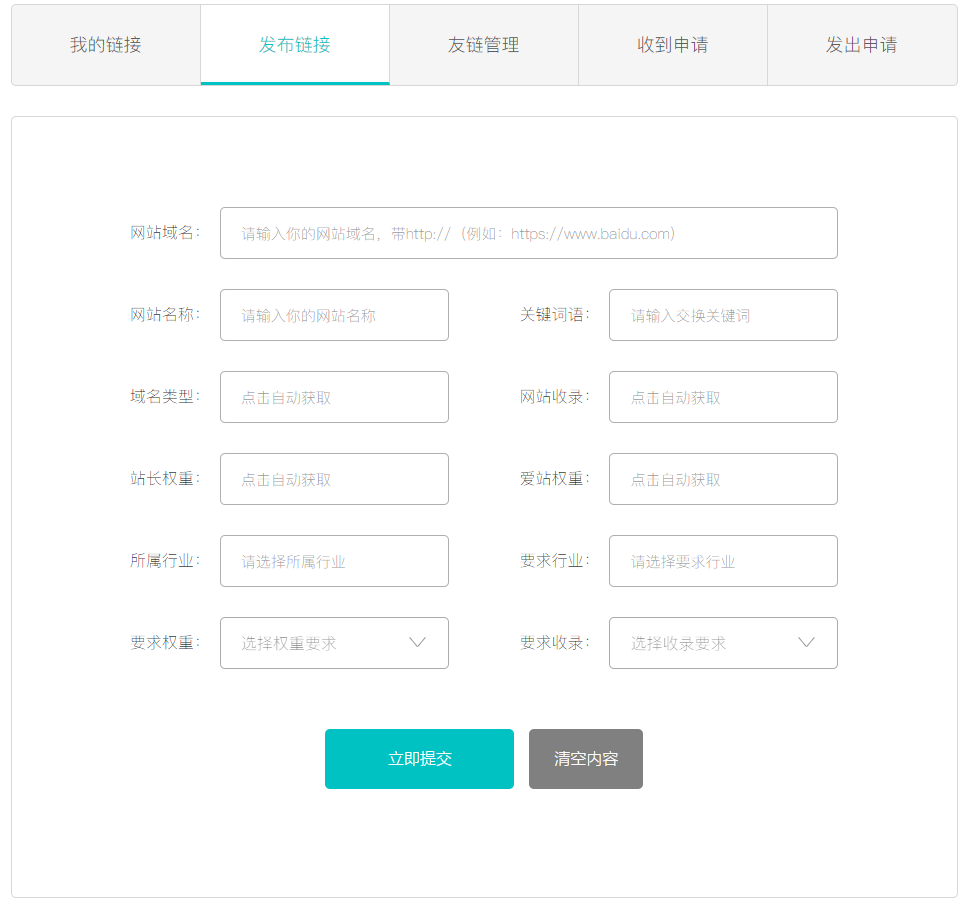Click 爱站权重 field to auto-fetch

point(722,479)
